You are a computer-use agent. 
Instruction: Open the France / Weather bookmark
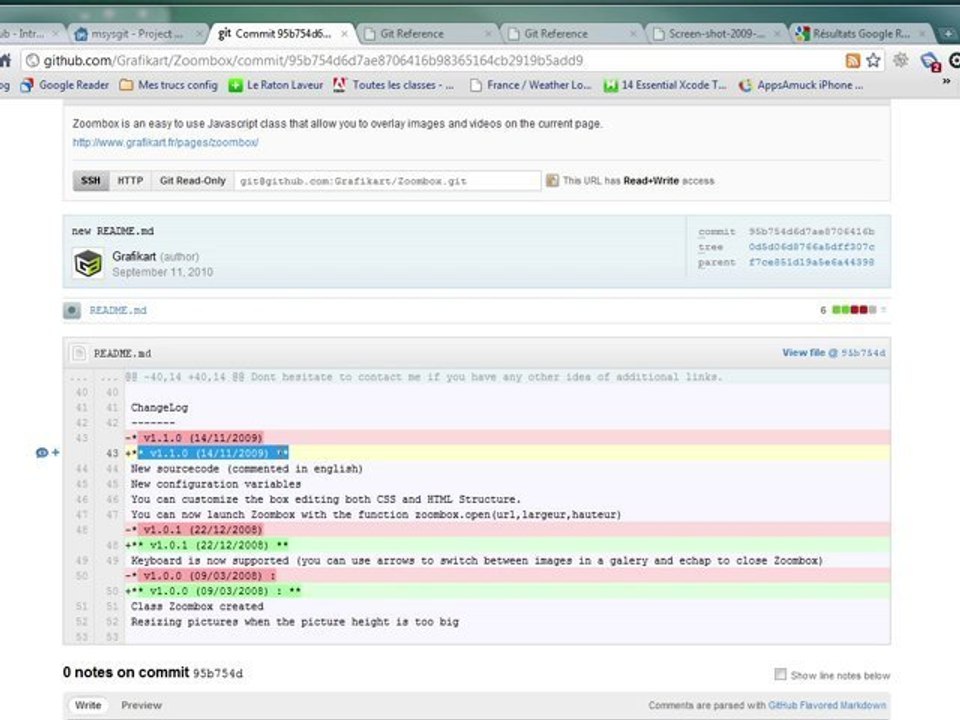(x=530, y=85)
